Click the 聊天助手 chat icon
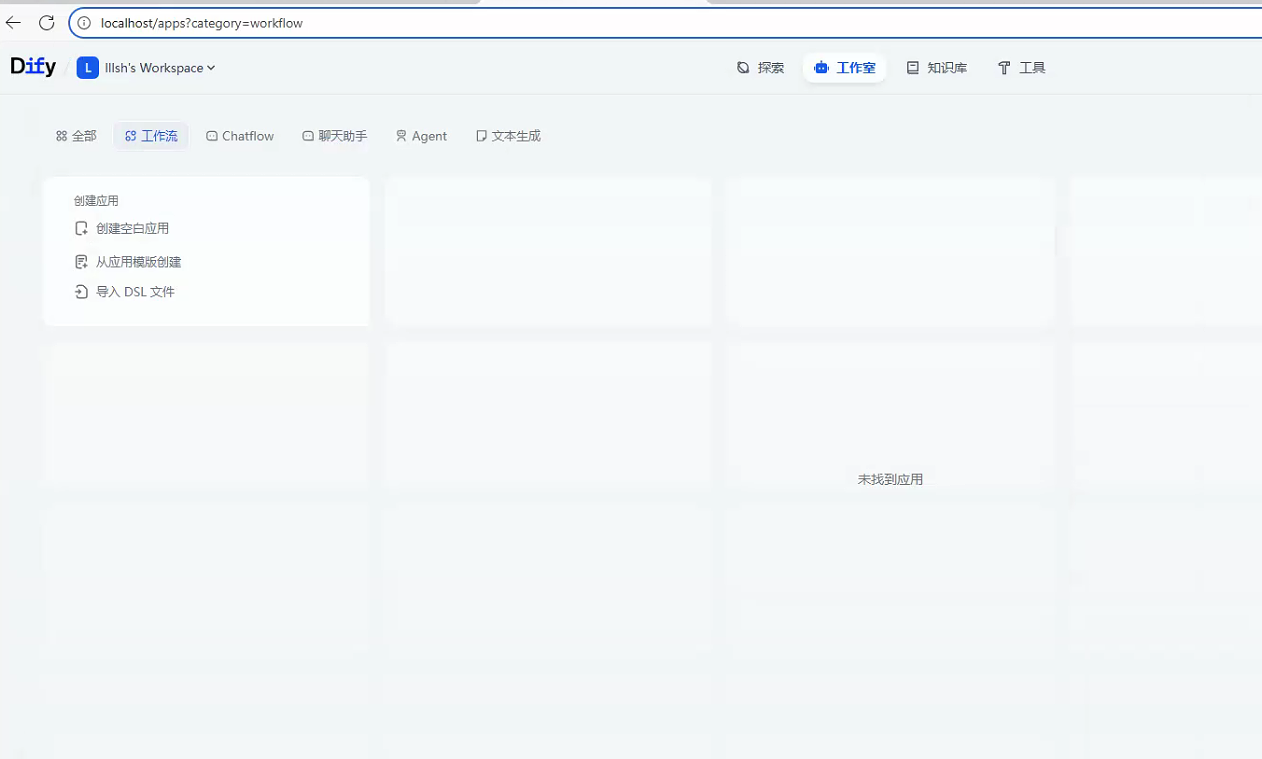This screenshot has height=759, width=1262. [308, 136]
